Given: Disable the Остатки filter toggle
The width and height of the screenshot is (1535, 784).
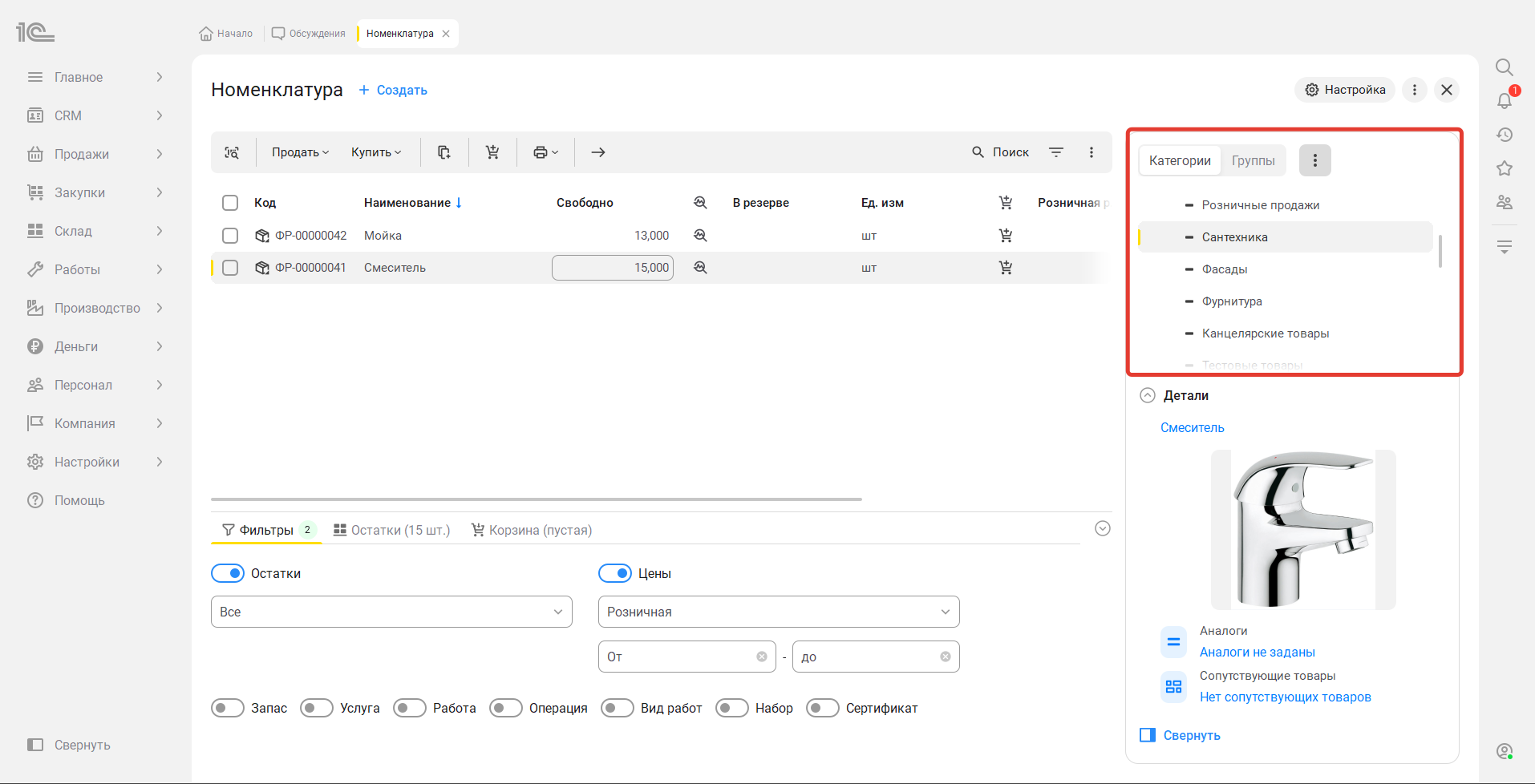Looking at the screenshot, I should point(228,573).
